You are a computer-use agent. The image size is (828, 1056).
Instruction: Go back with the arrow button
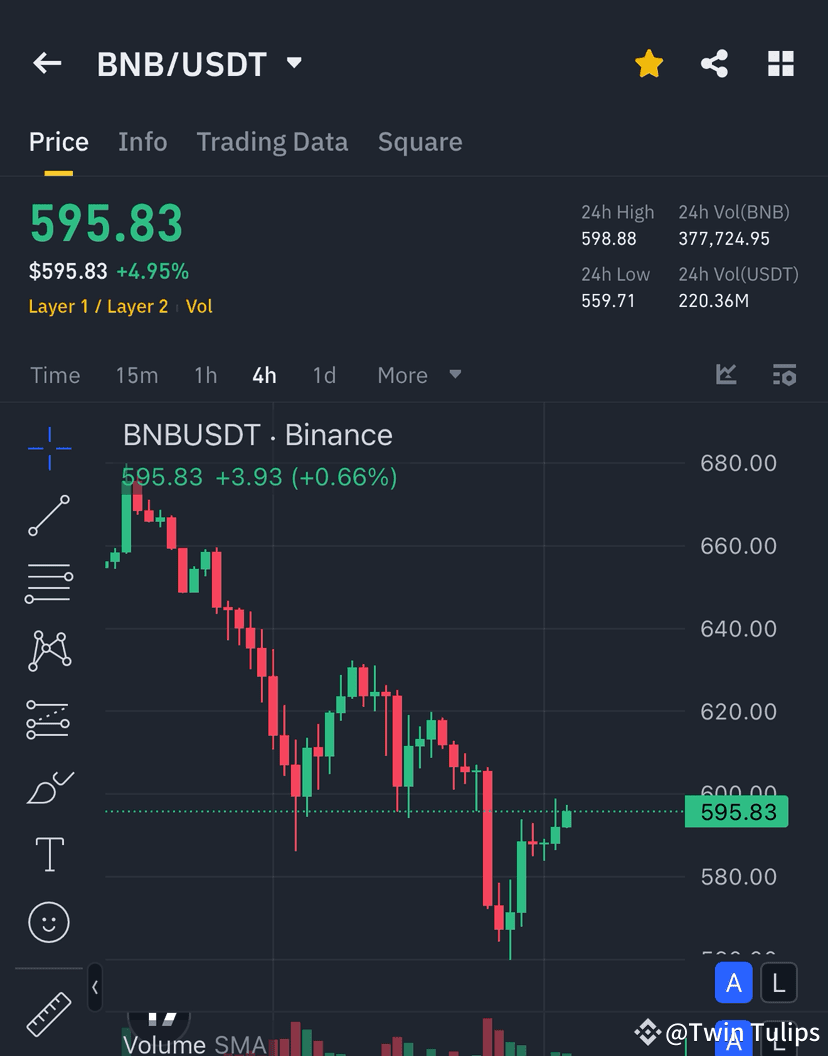point(46,62)
